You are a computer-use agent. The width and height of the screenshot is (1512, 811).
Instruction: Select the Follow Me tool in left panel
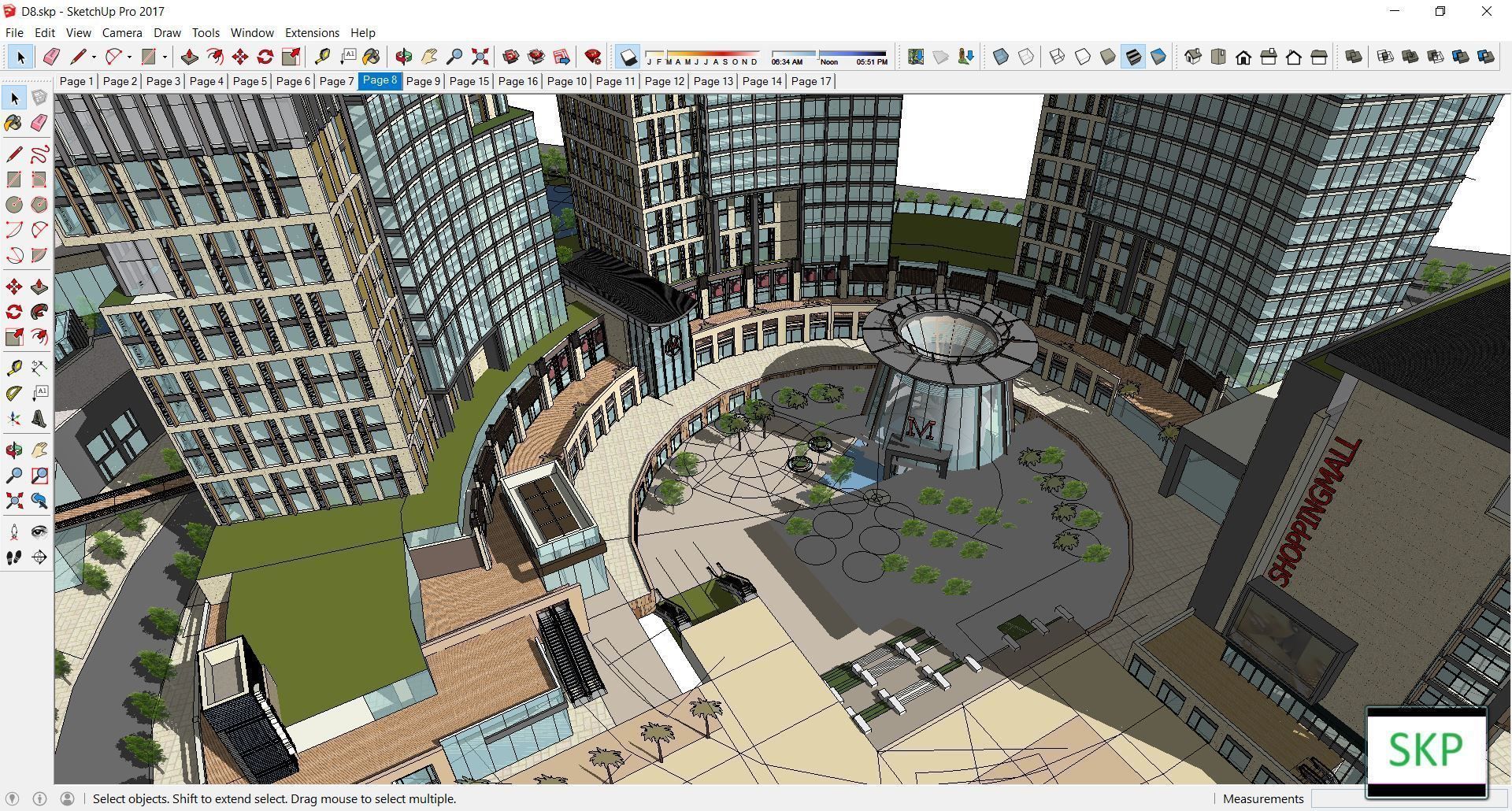click(x=39, y=312)
